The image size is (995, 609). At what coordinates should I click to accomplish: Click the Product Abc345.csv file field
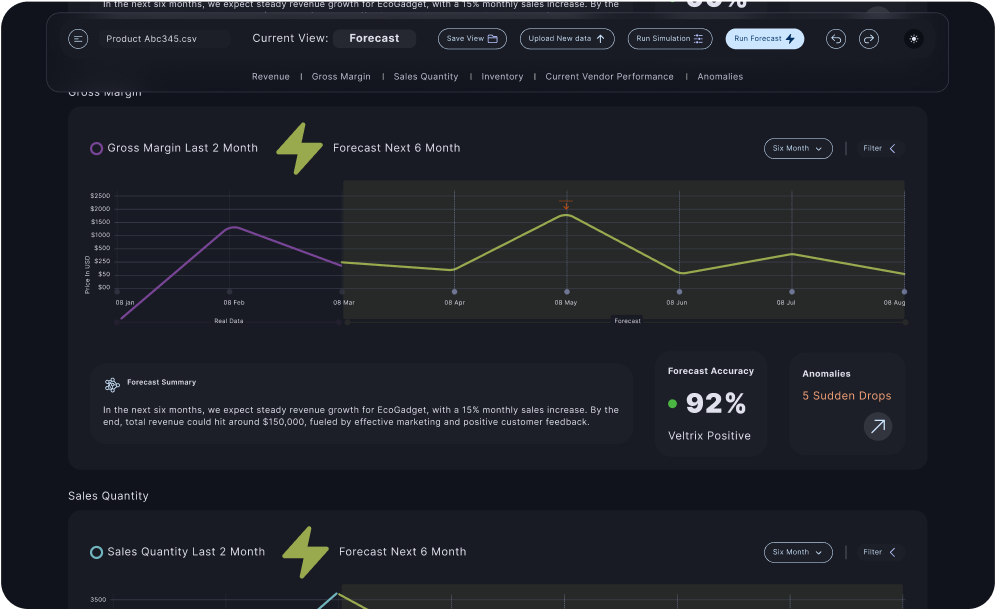pos(165,39)
